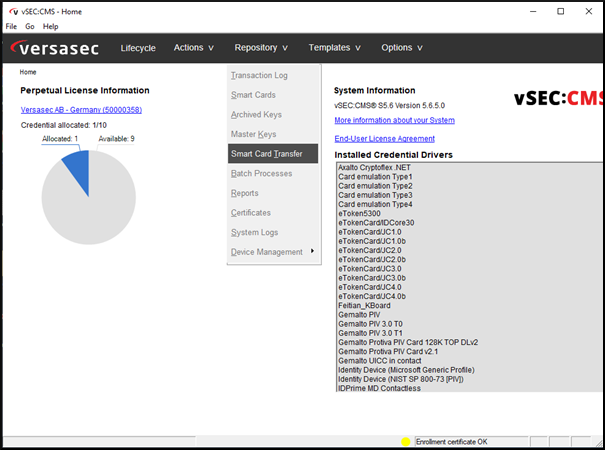The image size is (605, 450).
Task: Expand the Actions dropdown menu
Action: click(193, 47)
